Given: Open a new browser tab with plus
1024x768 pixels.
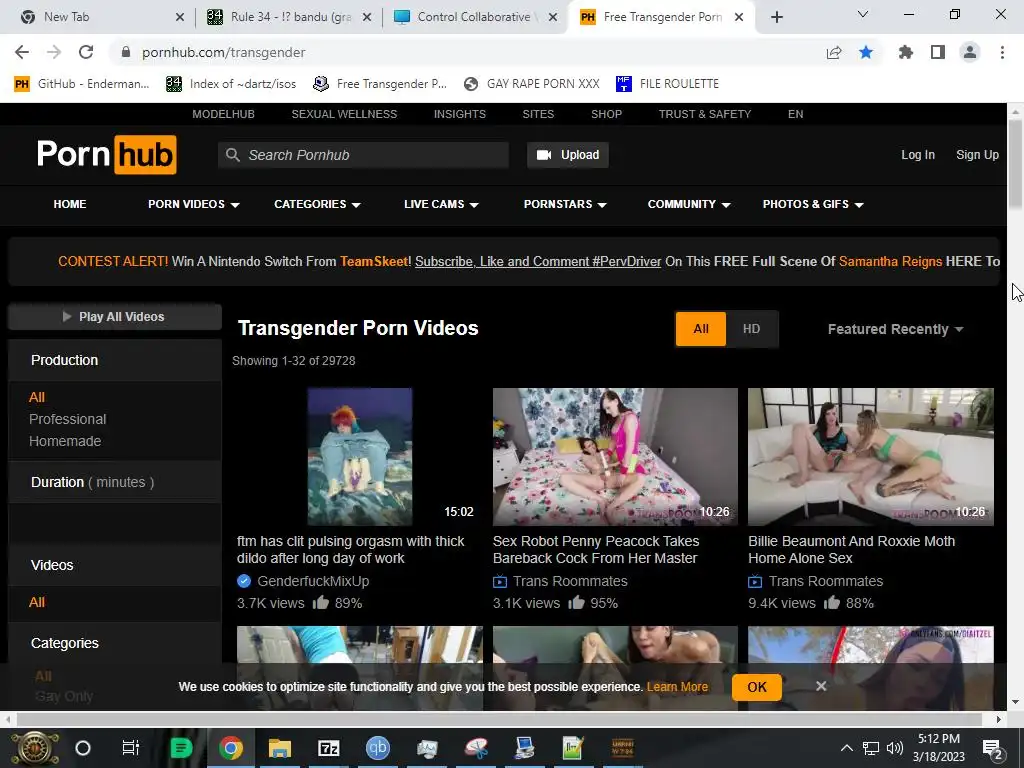Looking at the screenshot, I should tap(776, 18).
